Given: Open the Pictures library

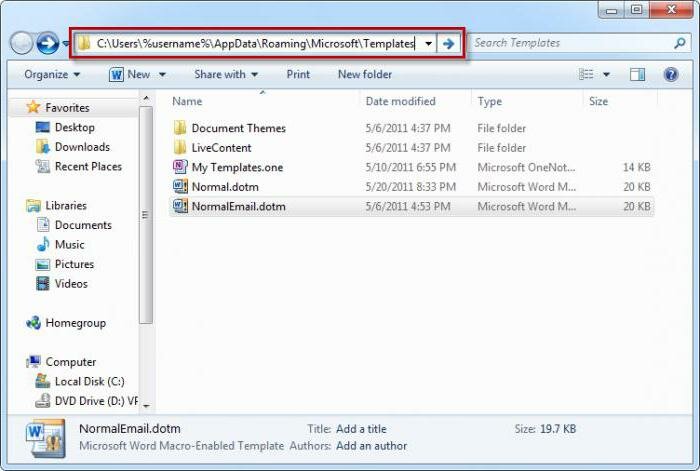Looking at the screenshot, I should coord(74,264).
